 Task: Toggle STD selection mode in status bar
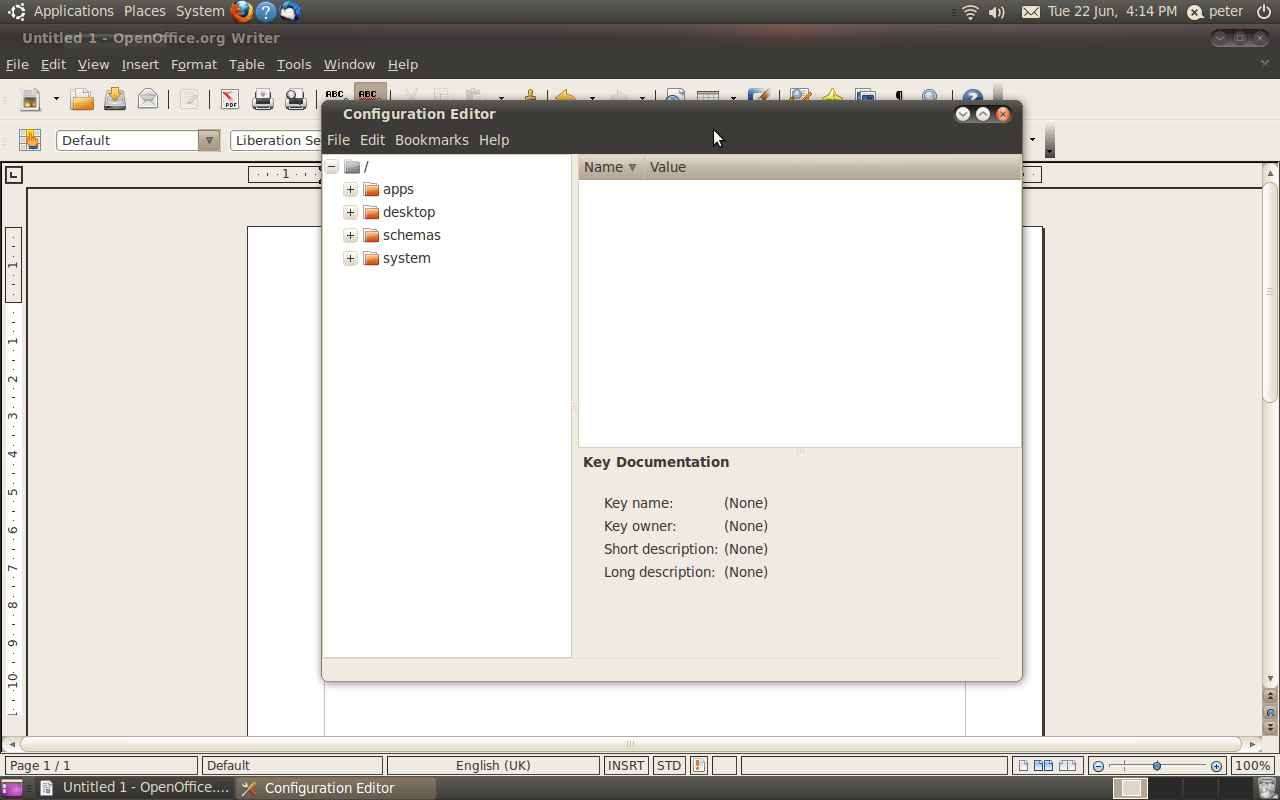click(668, 765)
